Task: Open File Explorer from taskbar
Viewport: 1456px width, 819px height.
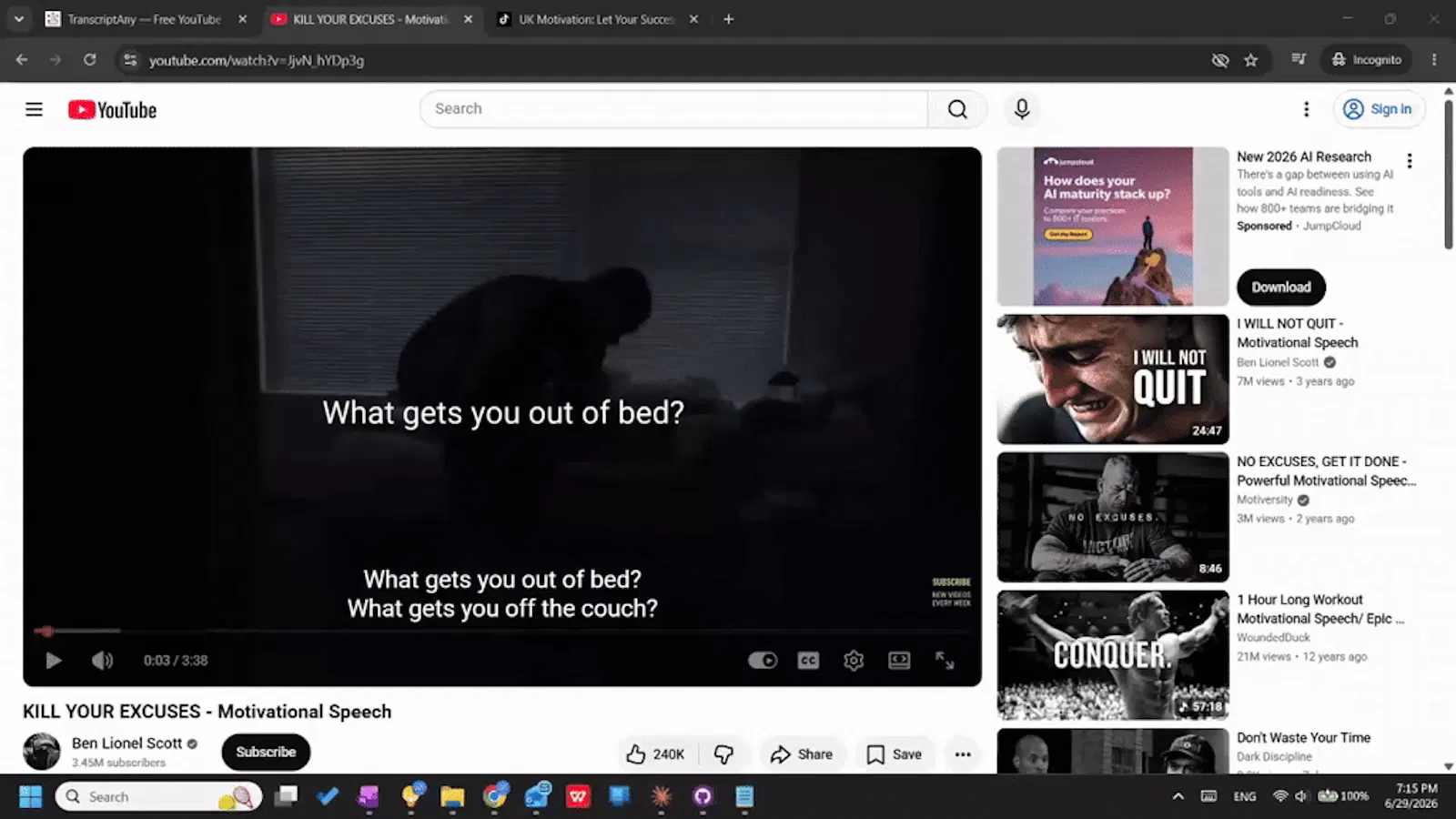Action: tap(452, 797)
